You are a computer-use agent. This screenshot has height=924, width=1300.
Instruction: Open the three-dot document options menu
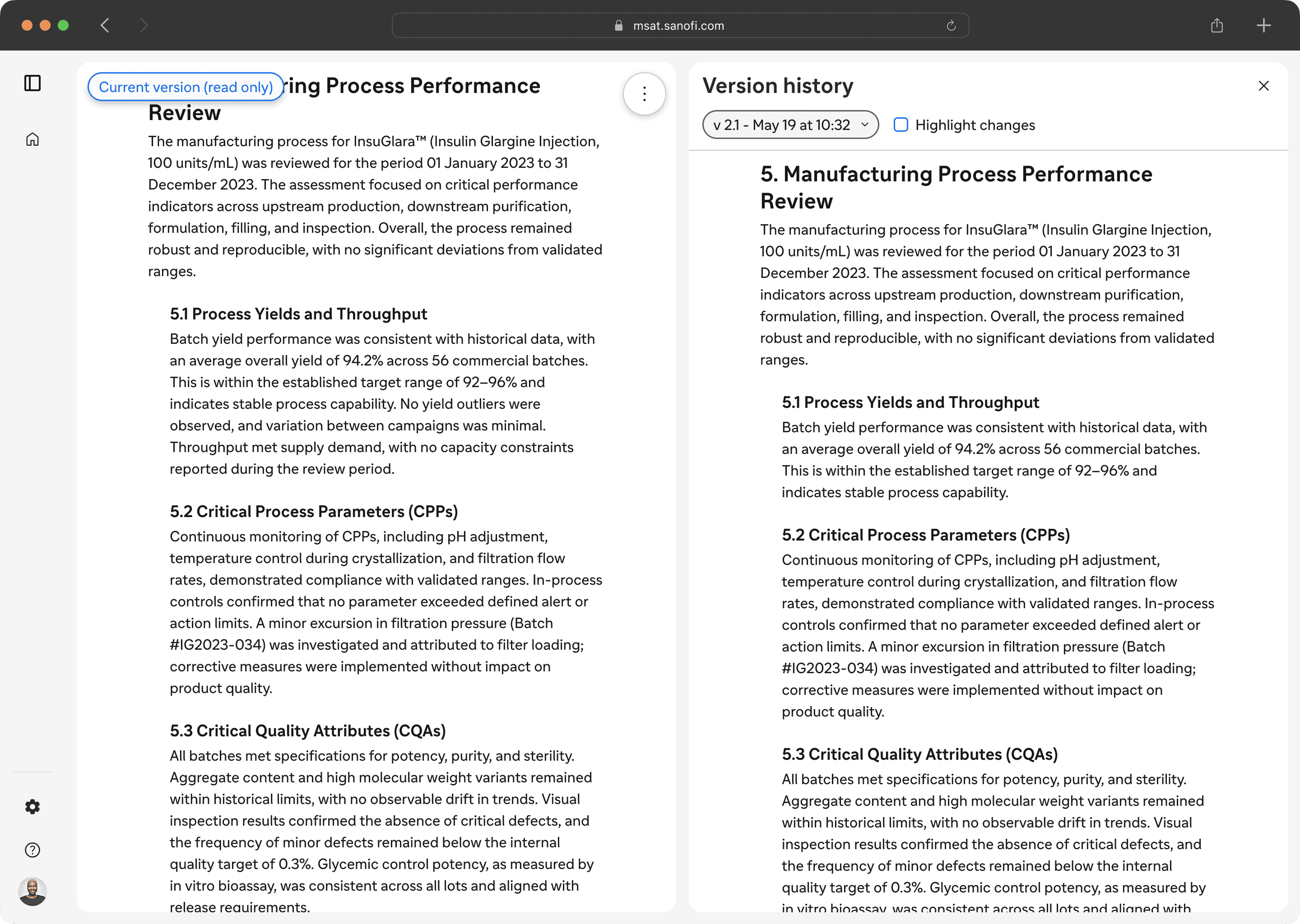click(644, 94)
